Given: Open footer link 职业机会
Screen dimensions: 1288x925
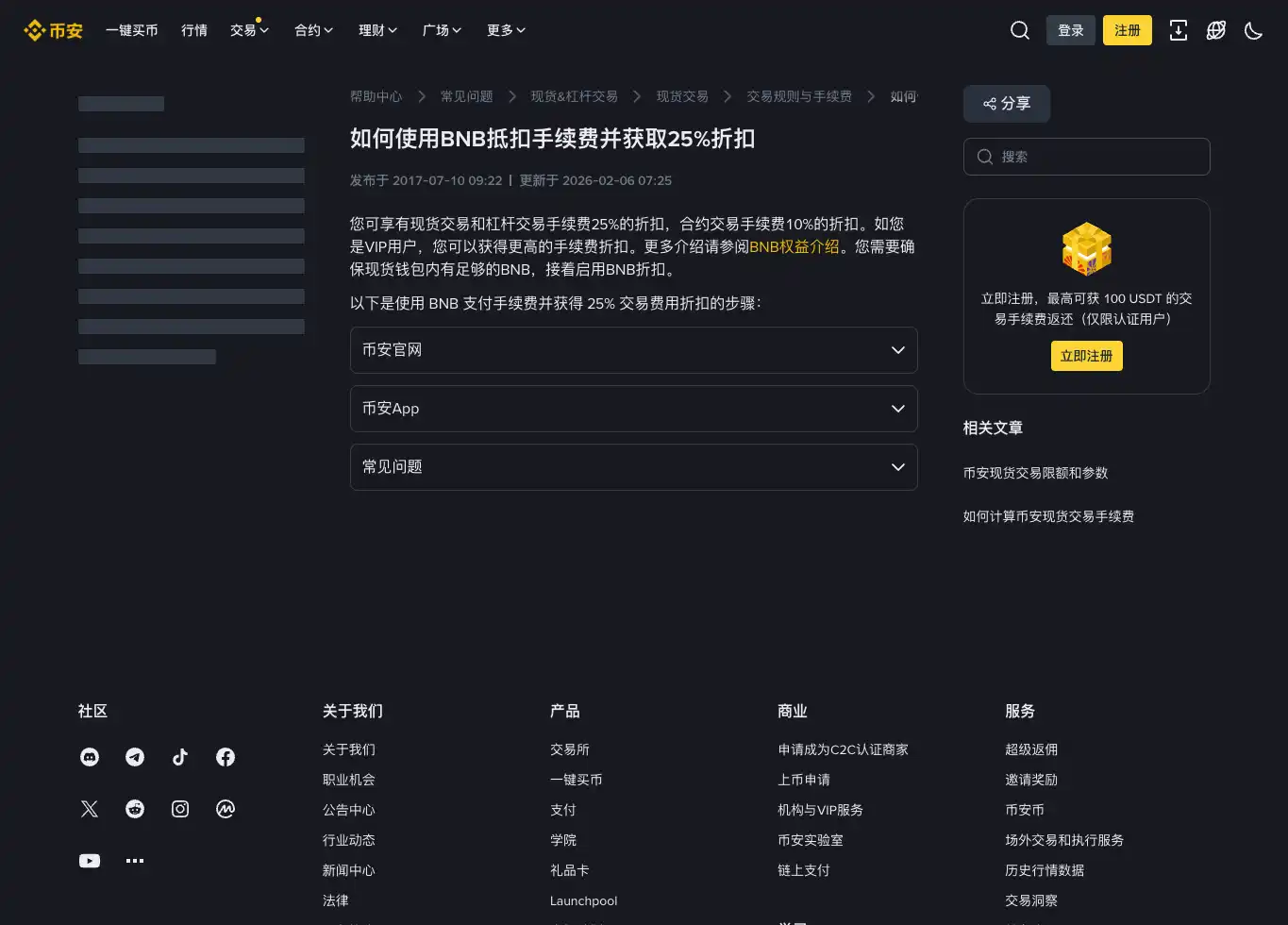Looking at the screenshot, I should (x=349, y=780).
